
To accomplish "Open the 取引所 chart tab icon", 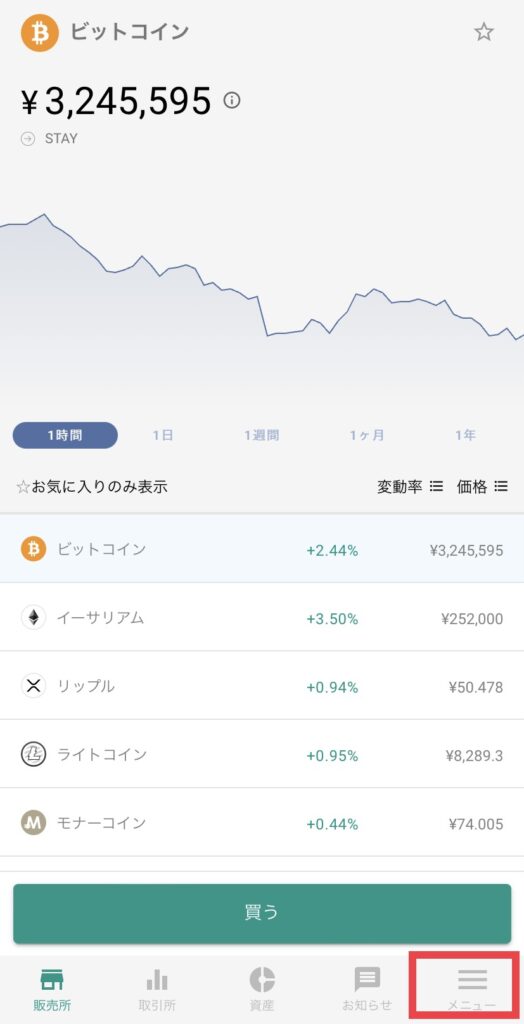I will 157,980.
